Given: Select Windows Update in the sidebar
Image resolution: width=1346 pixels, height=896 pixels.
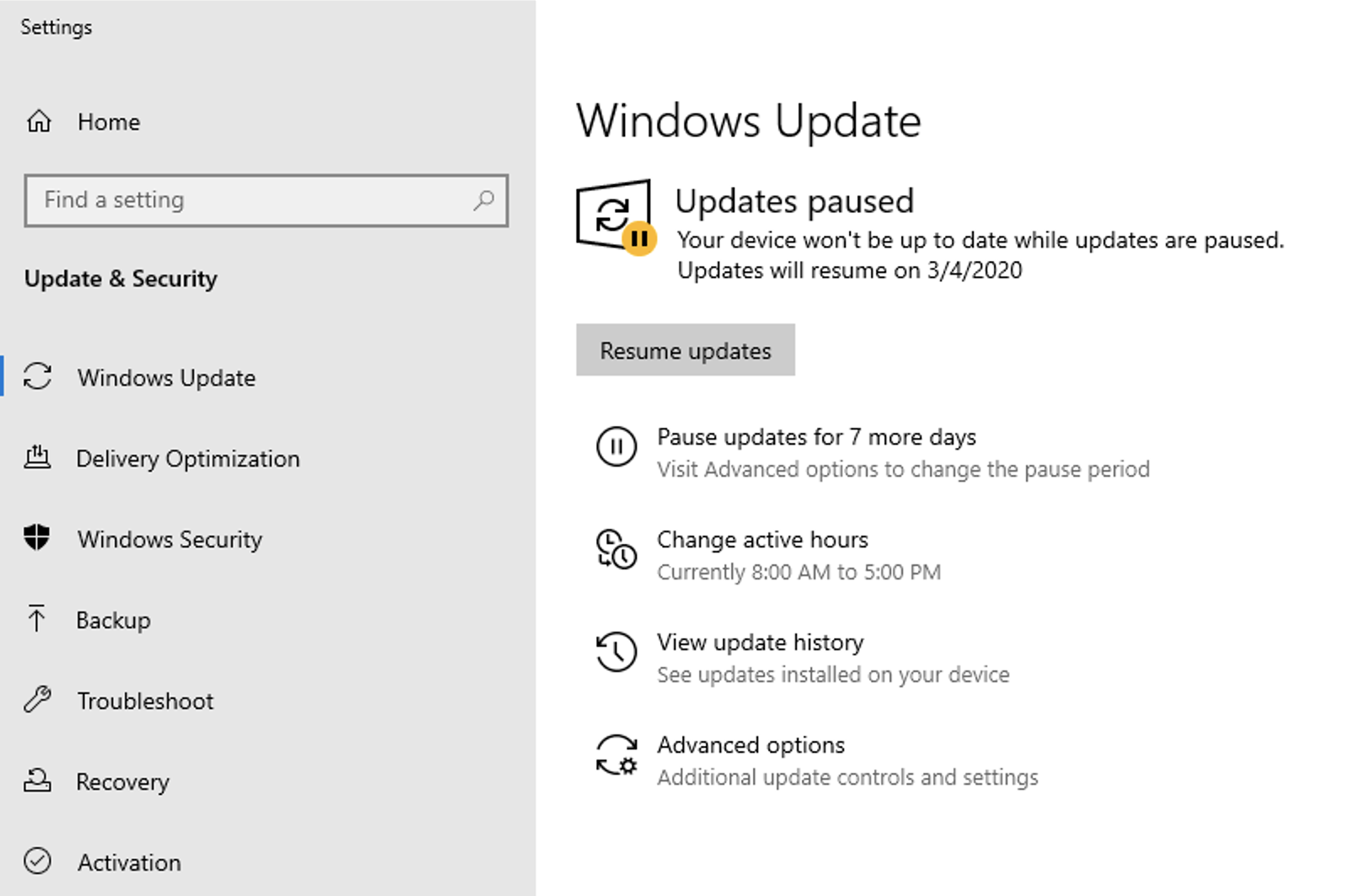Looking at the screenshot, I should click(x=166, y=377).
